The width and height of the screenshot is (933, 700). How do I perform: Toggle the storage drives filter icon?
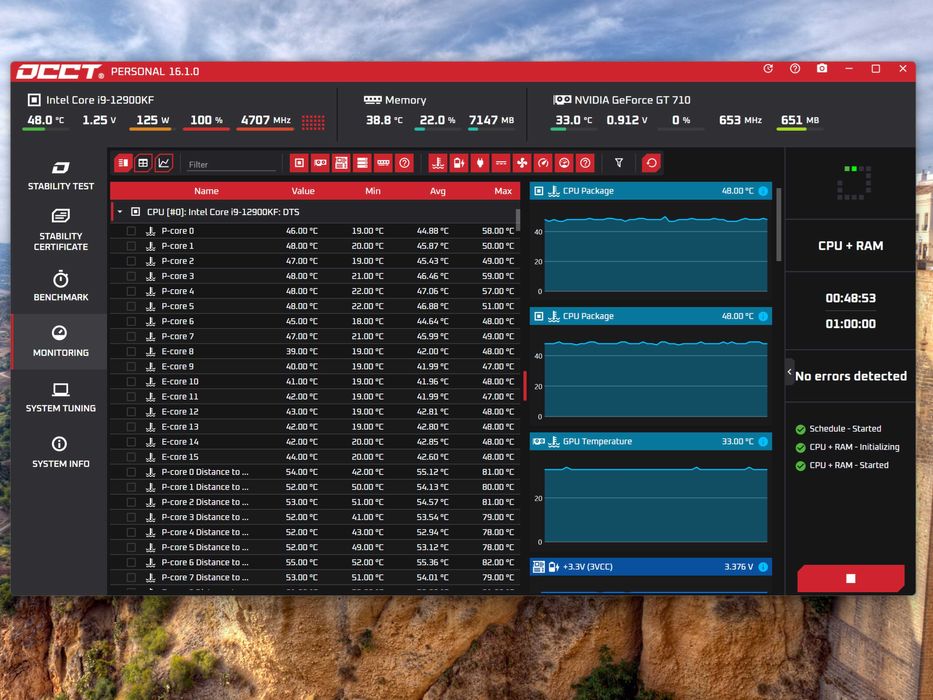tap(362, 163)
